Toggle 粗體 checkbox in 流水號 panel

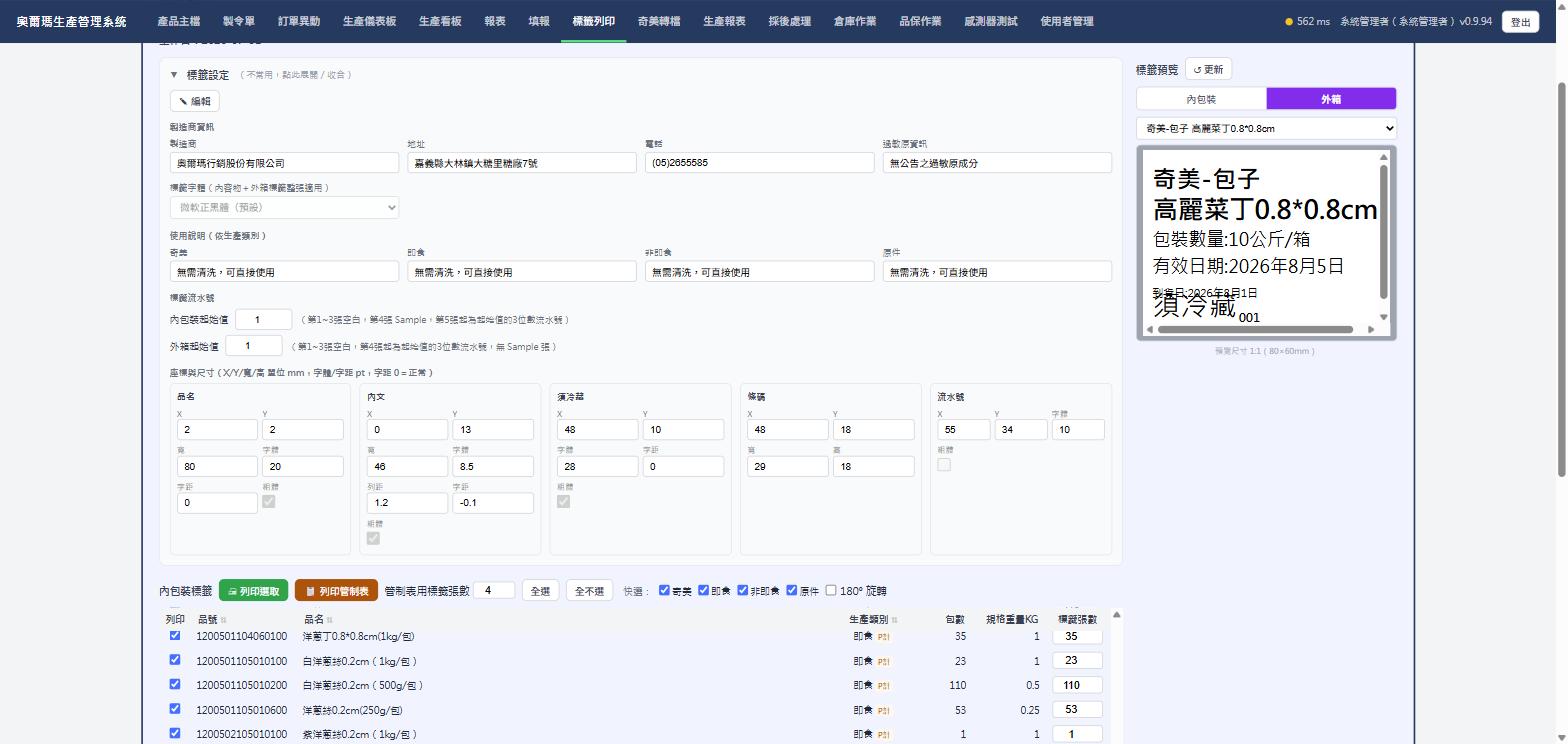click(944, 465)
